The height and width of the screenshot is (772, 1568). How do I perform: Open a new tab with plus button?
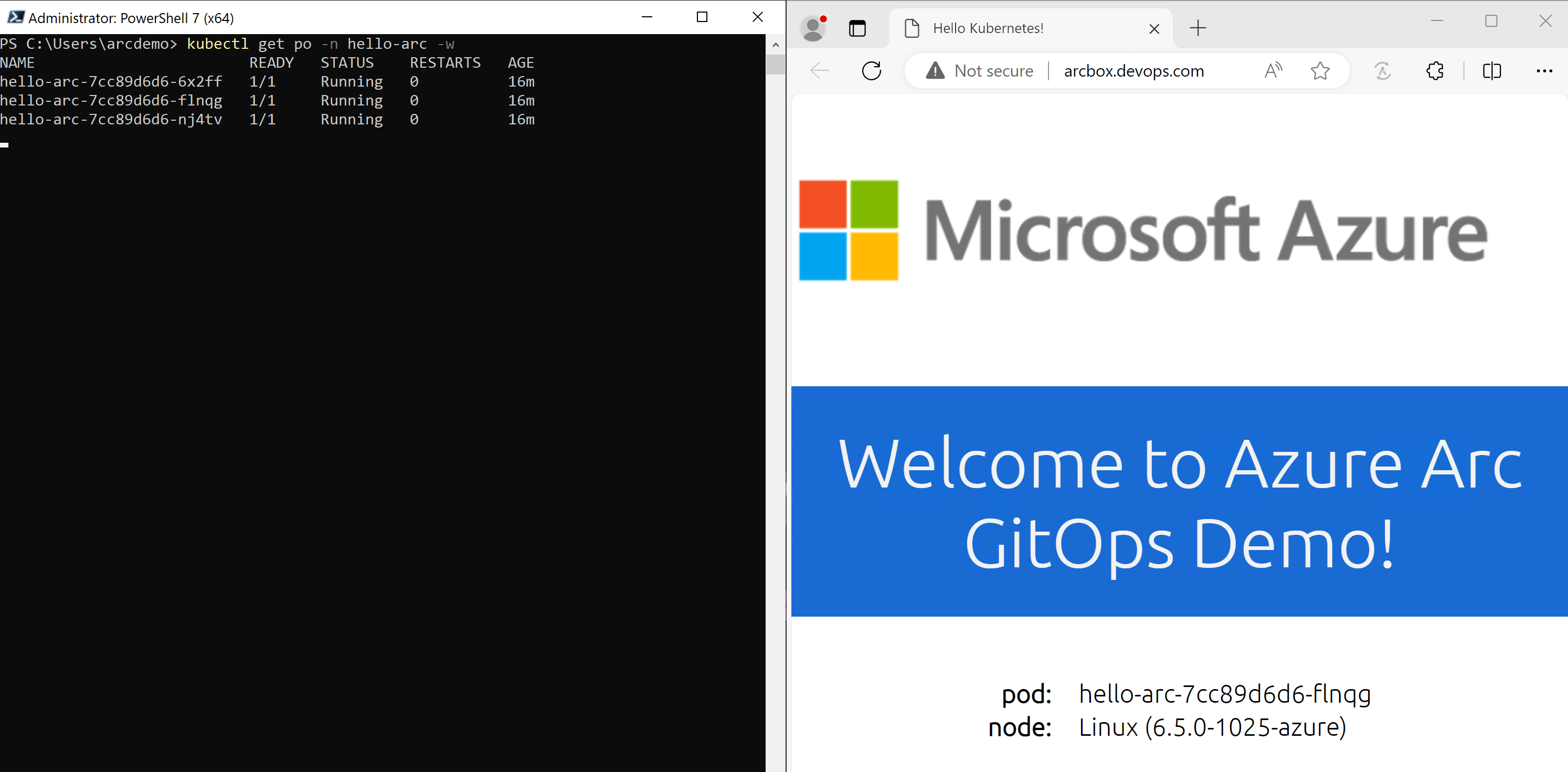[x=1198, y=28]
